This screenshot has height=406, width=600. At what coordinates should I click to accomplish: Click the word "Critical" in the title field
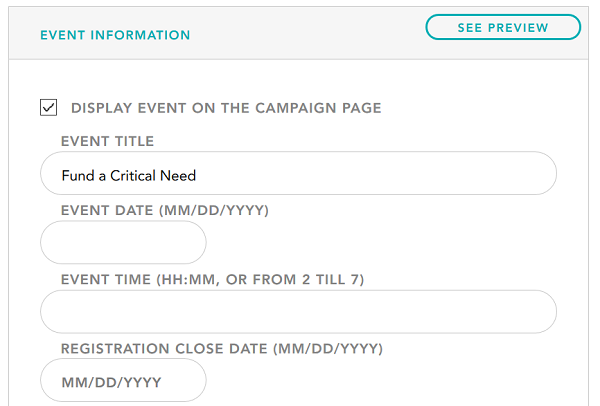pyautogui.click(x=133, y=176)
